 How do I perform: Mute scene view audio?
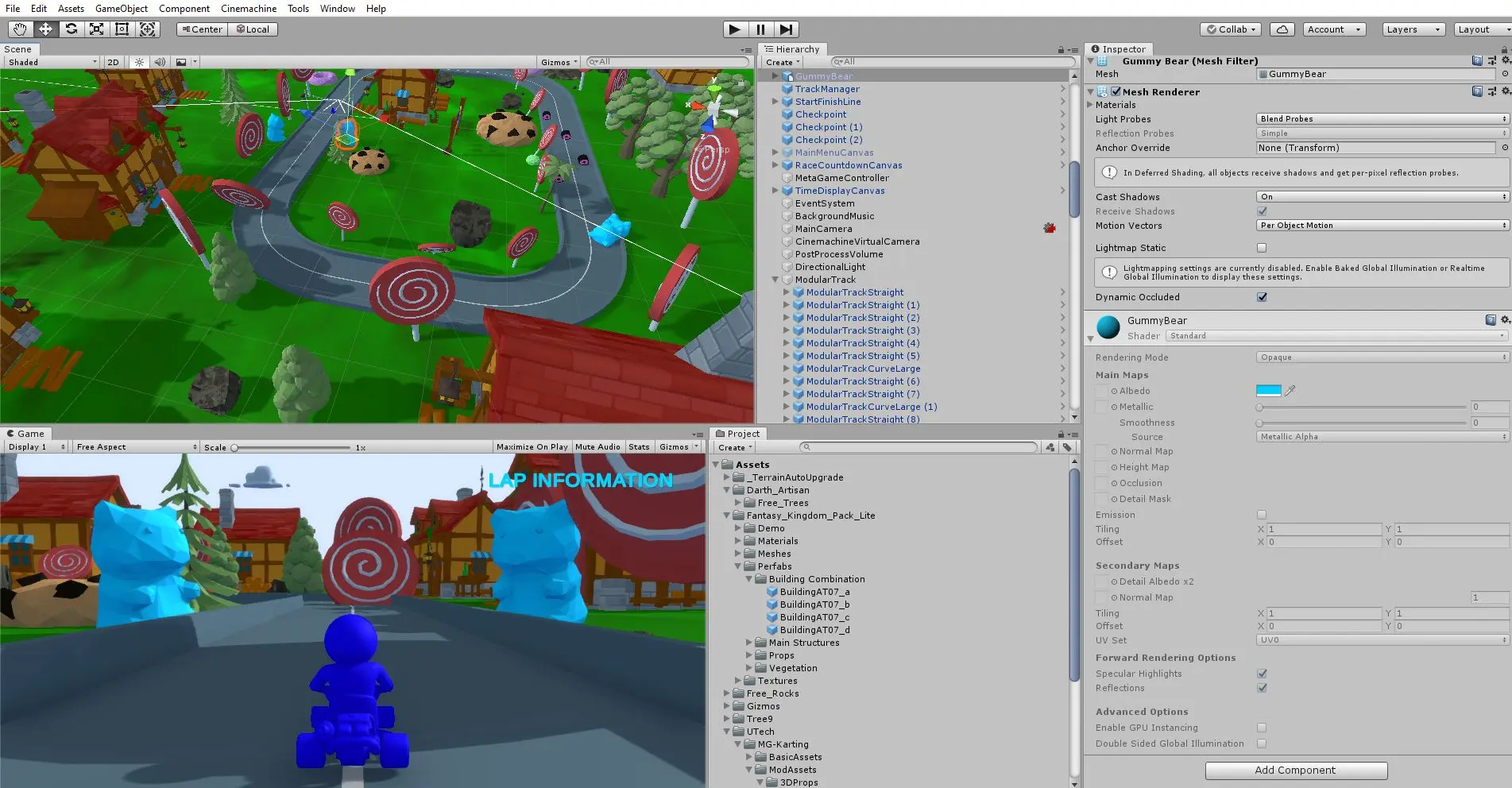pos(160,61)
